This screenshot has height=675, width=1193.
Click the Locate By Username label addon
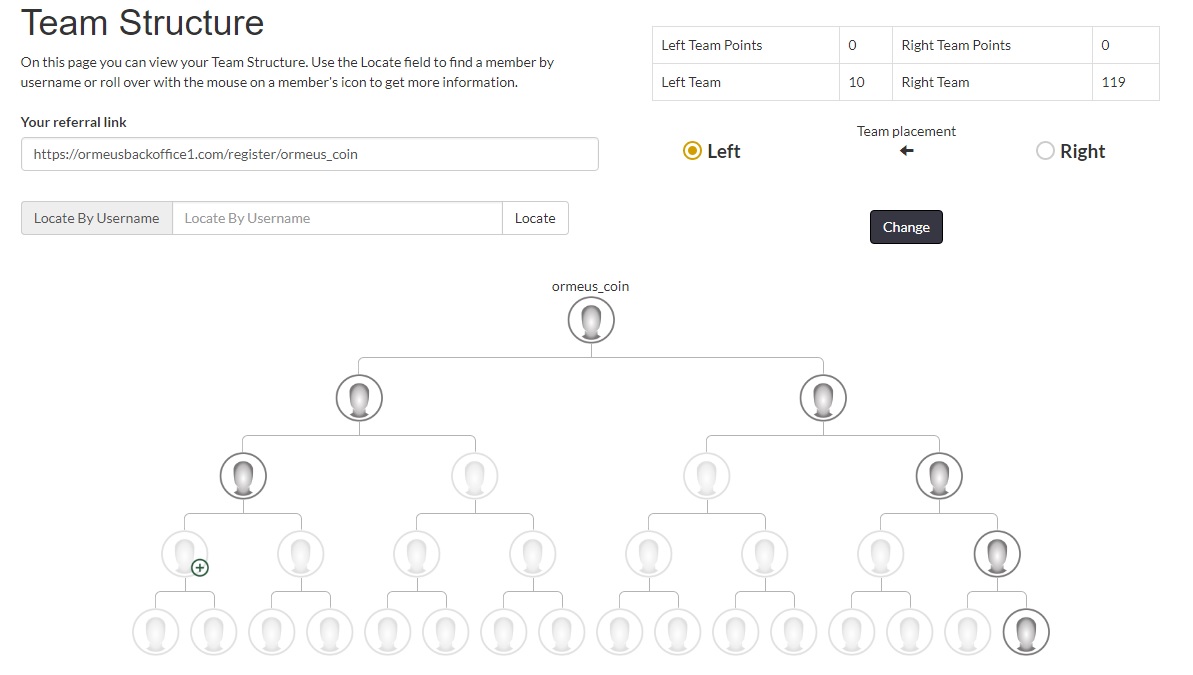click(97, 218)
